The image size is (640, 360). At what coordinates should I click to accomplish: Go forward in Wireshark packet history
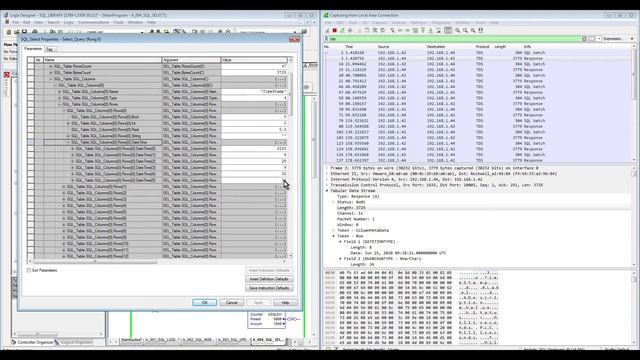pos(407,31)
